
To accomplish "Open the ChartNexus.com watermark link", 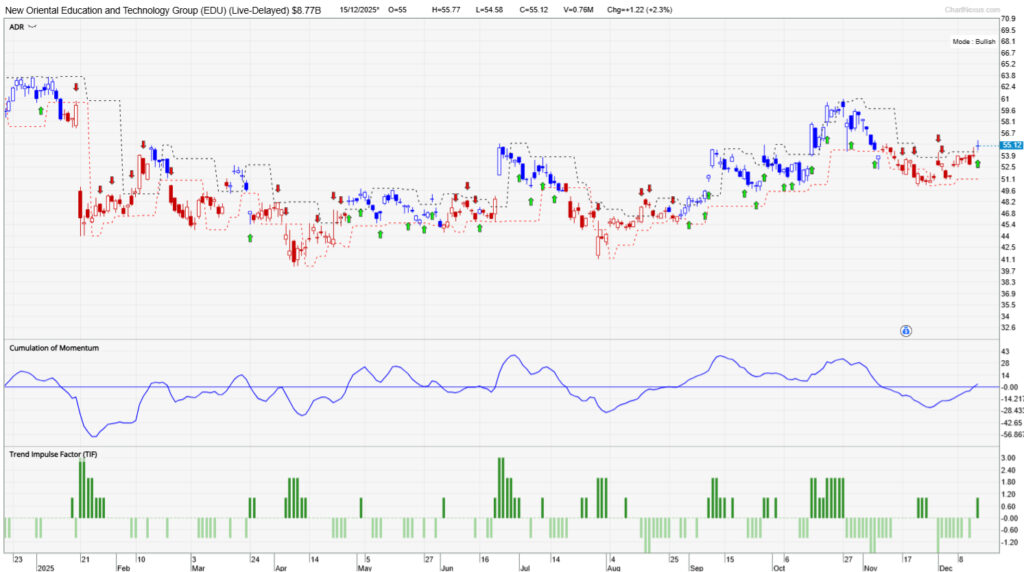I will tap(969, 9).
